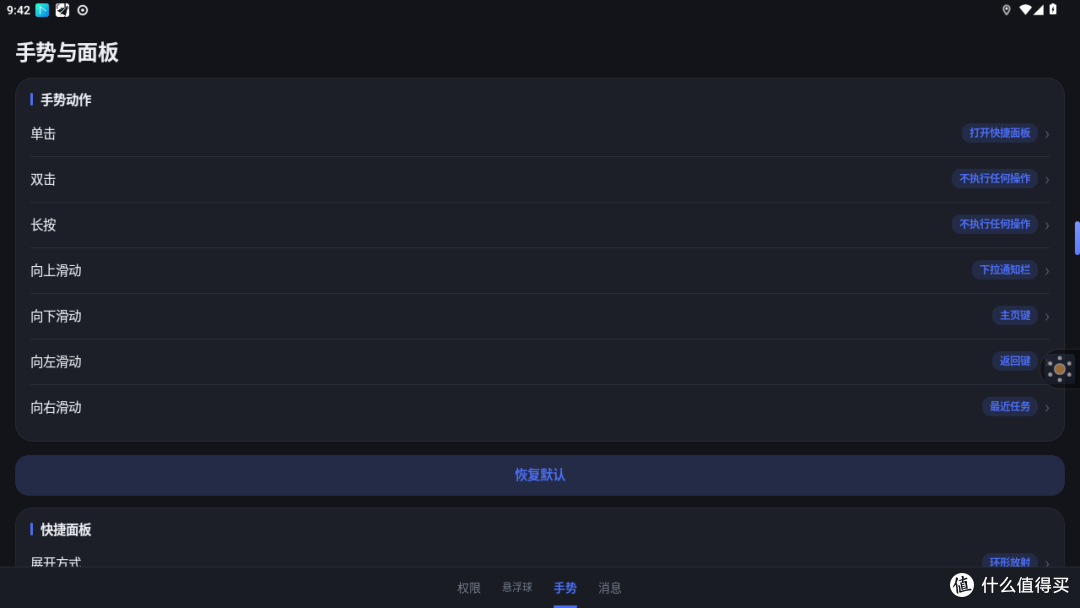Screen dimensions: 1080x608
Task: Open the 单击 gesture action options
Action: 540,134
